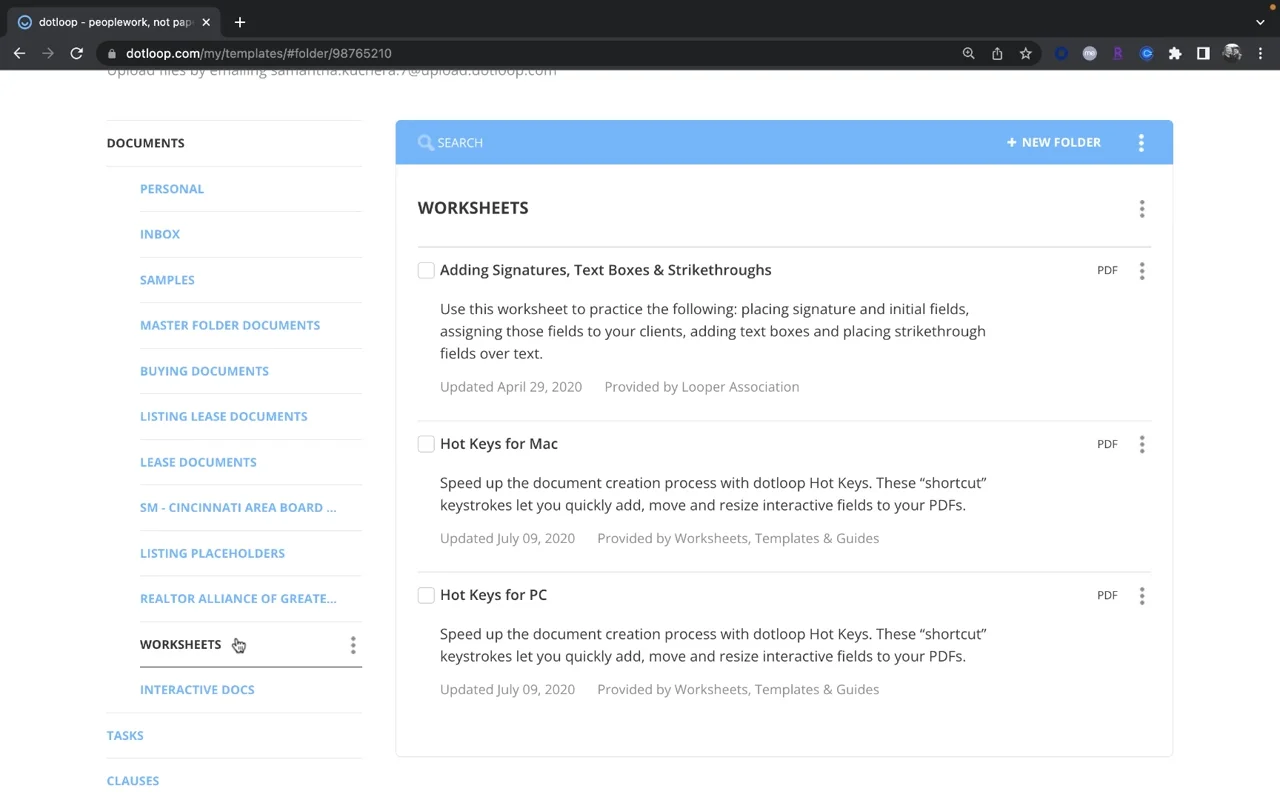This screenshot has width=1280, height=800.
Task: Go to the Interactive Docs folder
Action: click(x=197, y=690)
